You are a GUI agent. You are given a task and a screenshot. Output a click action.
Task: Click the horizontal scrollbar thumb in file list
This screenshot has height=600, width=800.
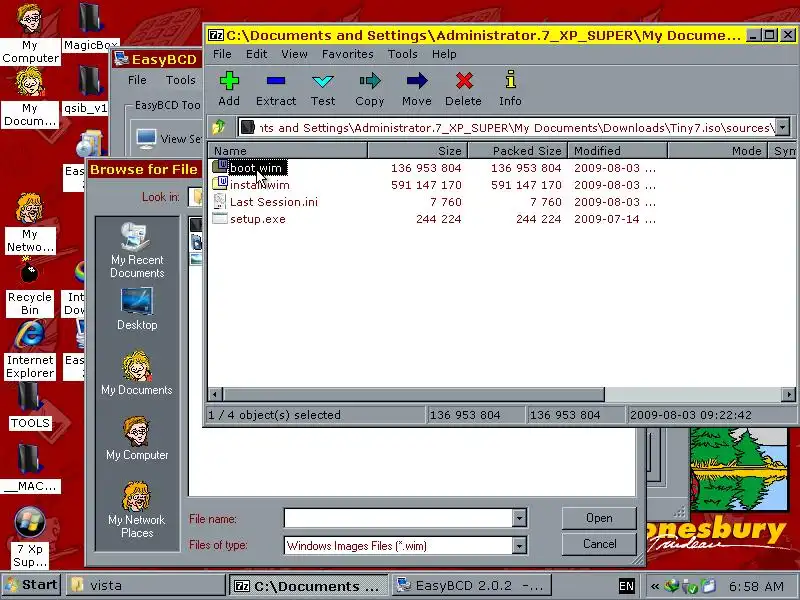pos(413,394)
